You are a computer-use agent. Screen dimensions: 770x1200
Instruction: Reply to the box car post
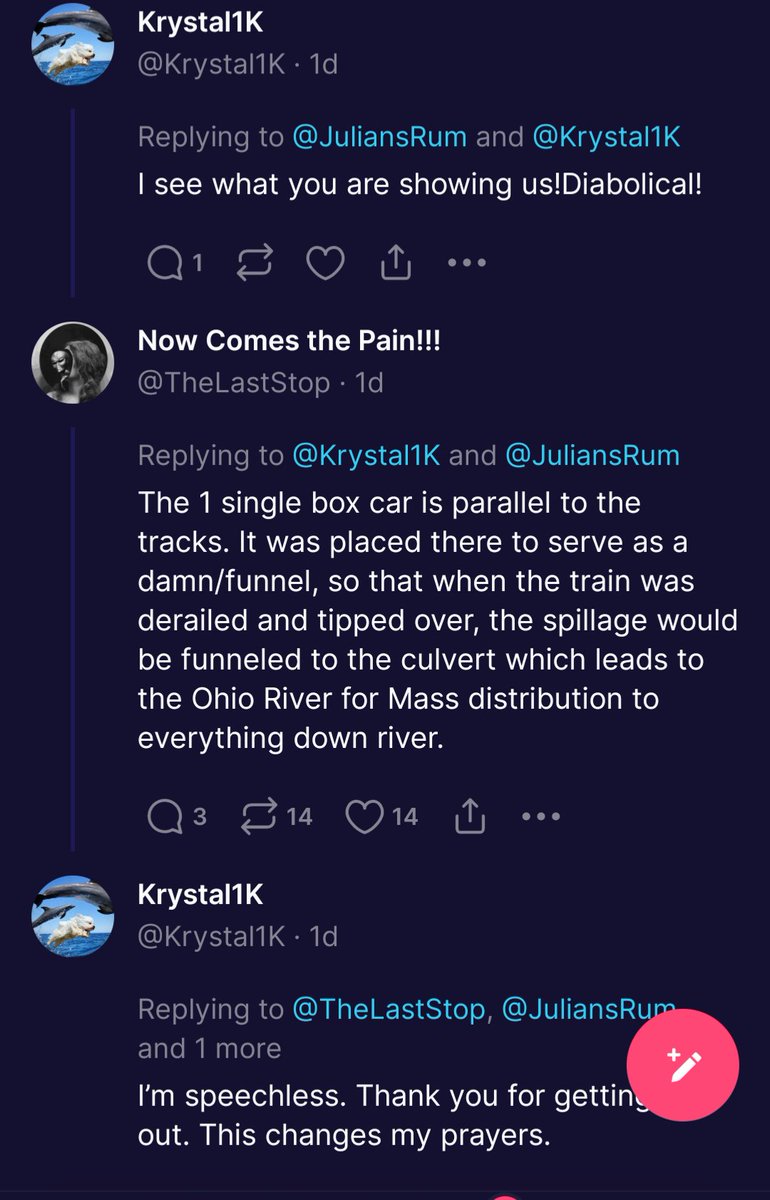(162, 817)
